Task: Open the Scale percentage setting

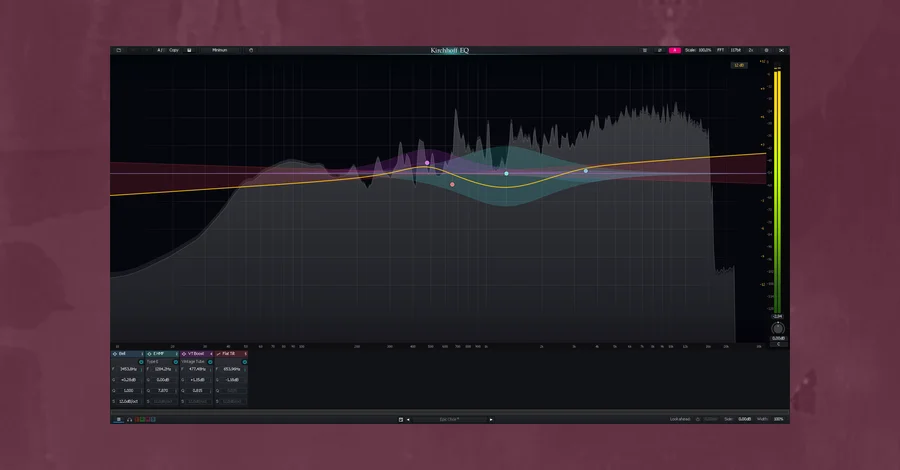Action: [x=698, y=50]
